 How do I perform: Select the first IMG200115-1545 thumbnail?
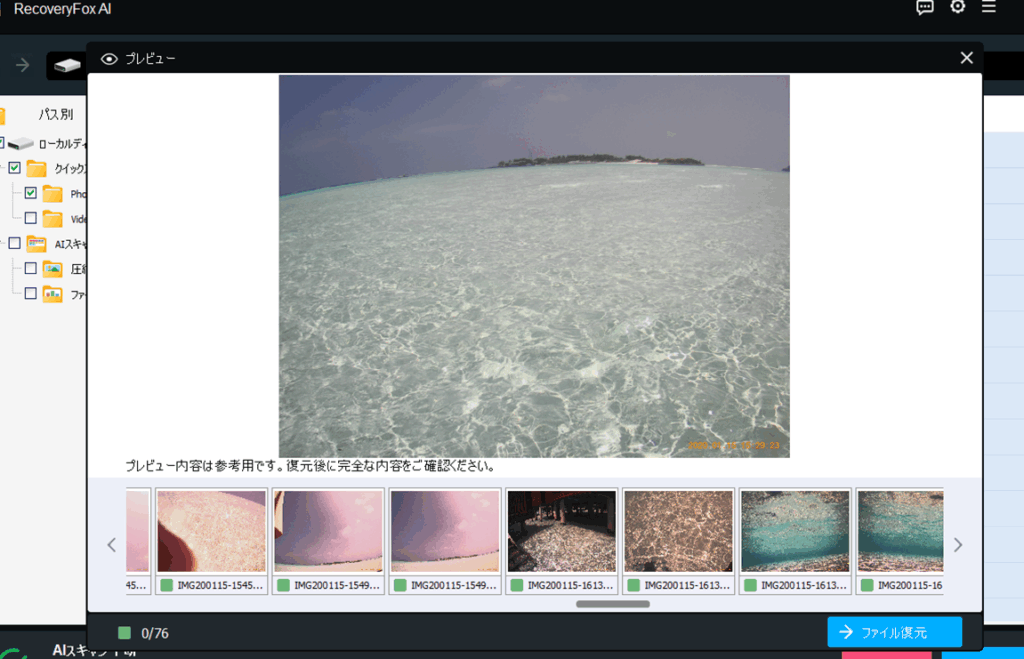point(211,531)
